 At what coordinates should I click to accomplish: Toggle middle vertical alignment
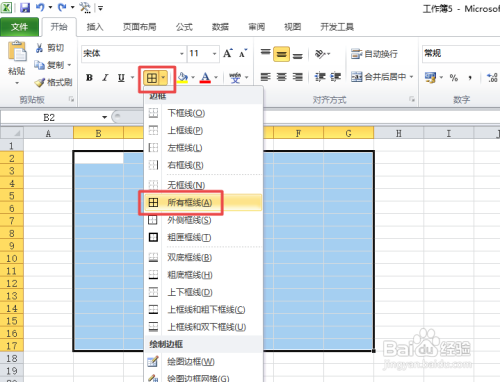[282, 54]
